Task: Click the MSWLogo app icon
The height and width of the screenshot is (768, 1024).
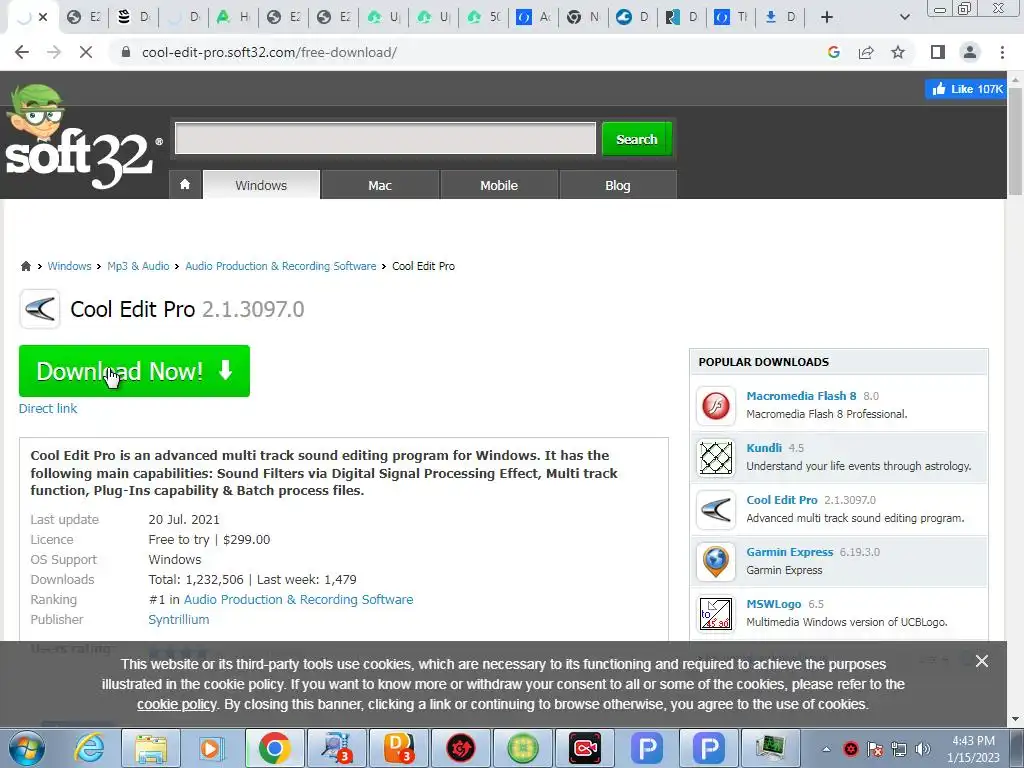Action: pyautogui.click(x=716, y=614)
